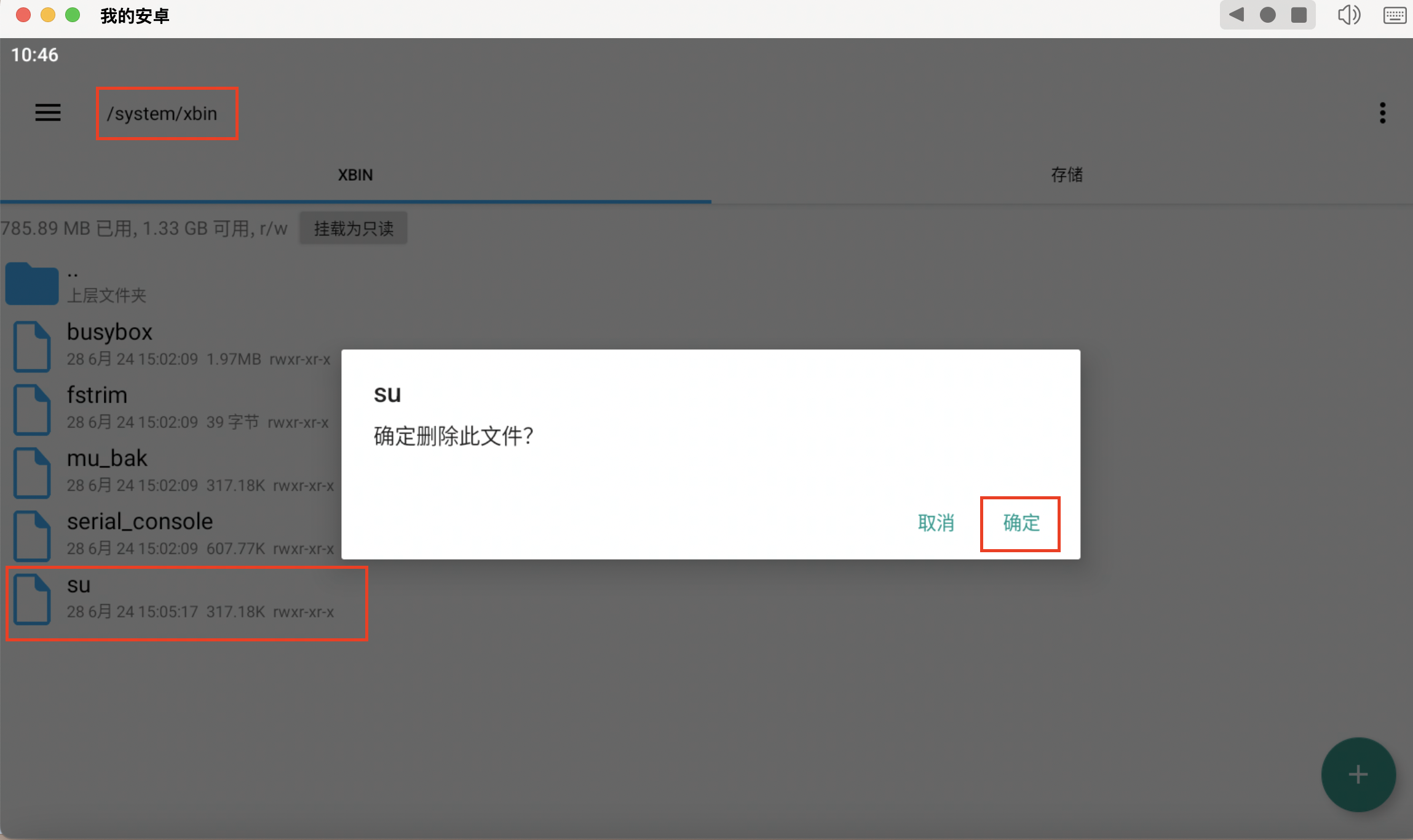Click the red close window button

[23, 15]
